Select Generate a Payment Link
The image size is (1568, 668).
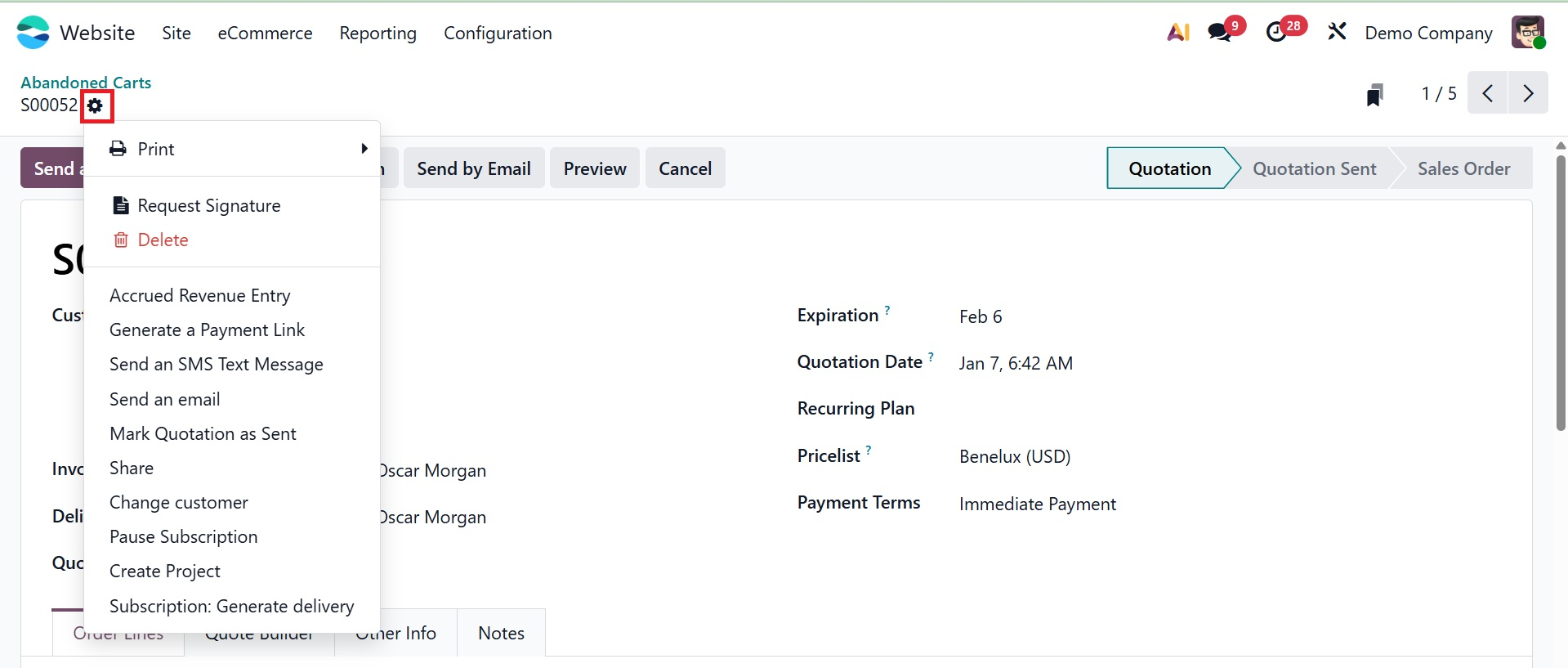(x=207, y=330)
